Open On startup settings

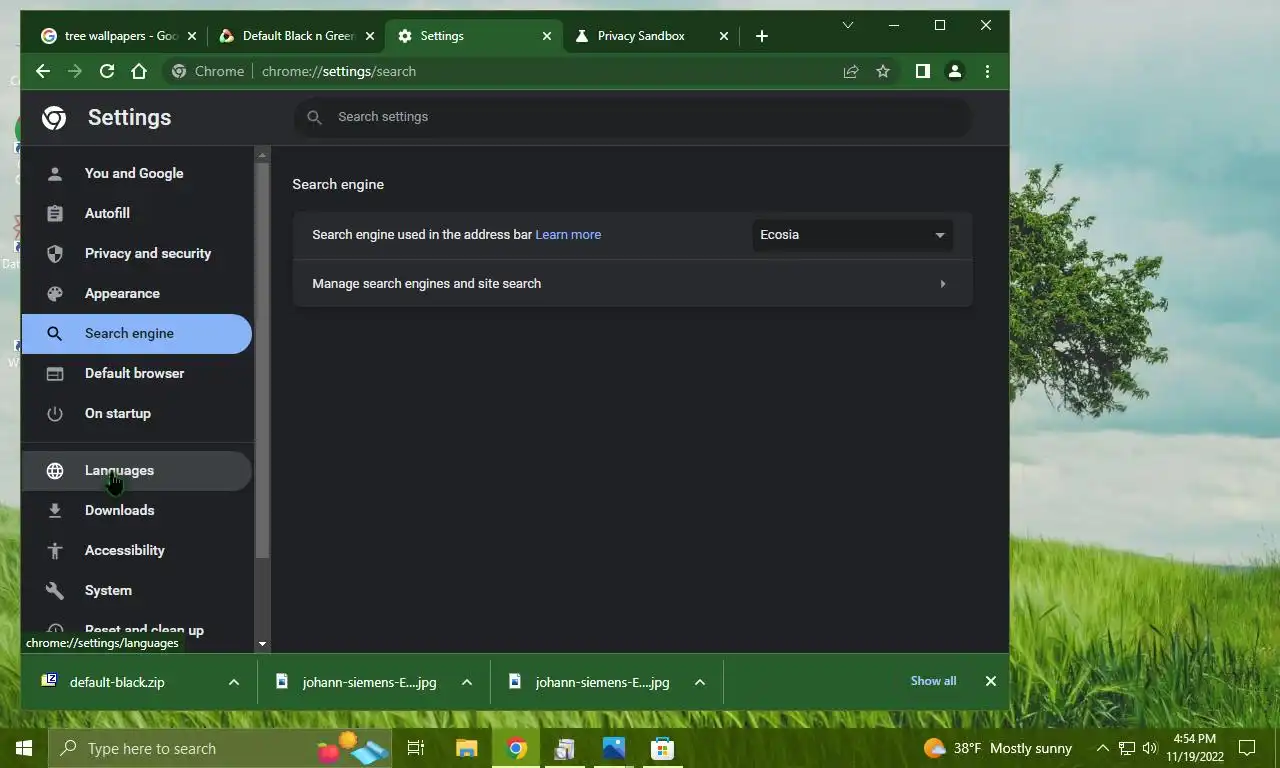[136, 413]
